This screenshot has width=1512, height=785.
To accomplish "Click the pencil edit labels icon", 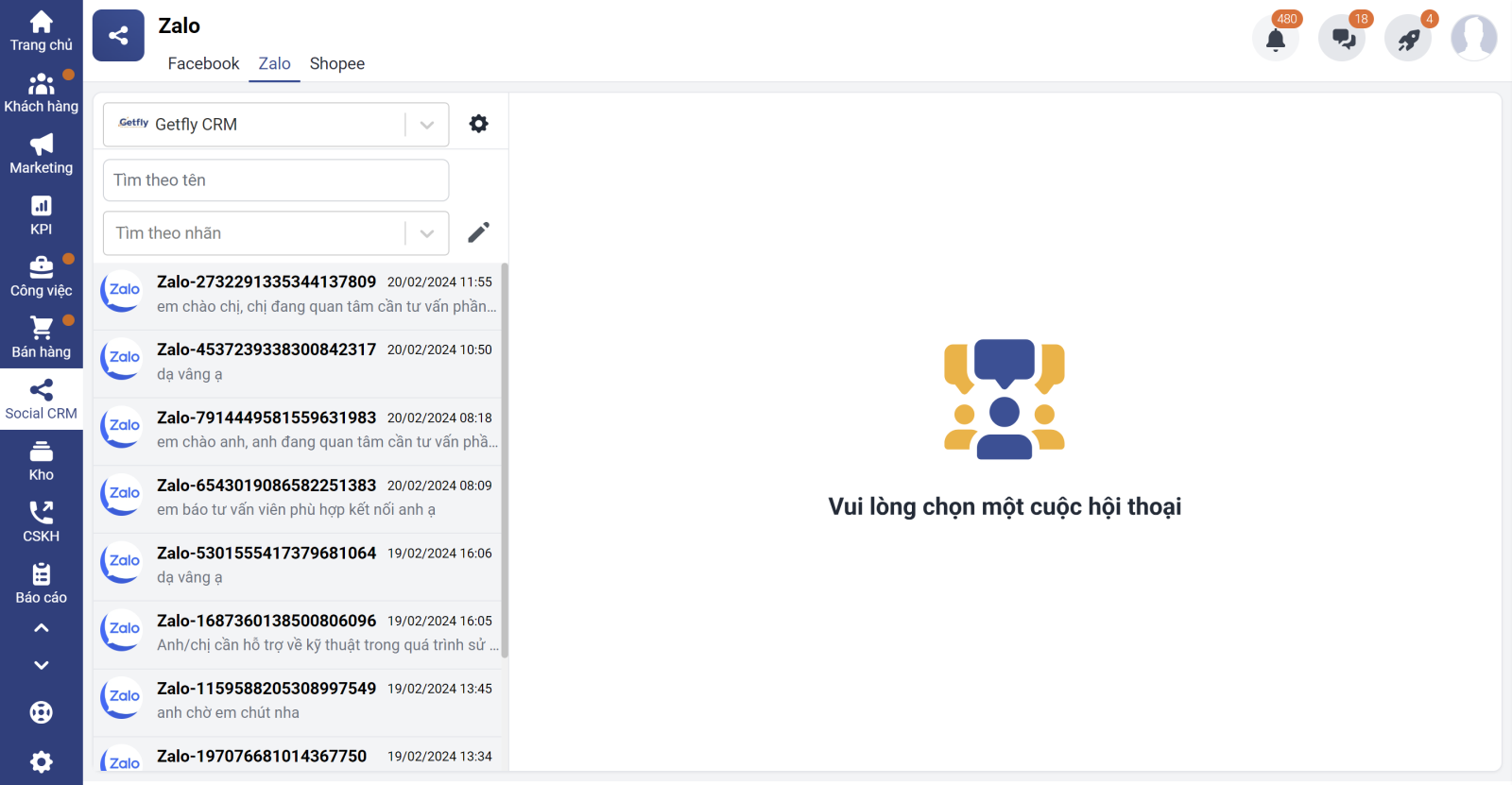I will tap(479, 232).
